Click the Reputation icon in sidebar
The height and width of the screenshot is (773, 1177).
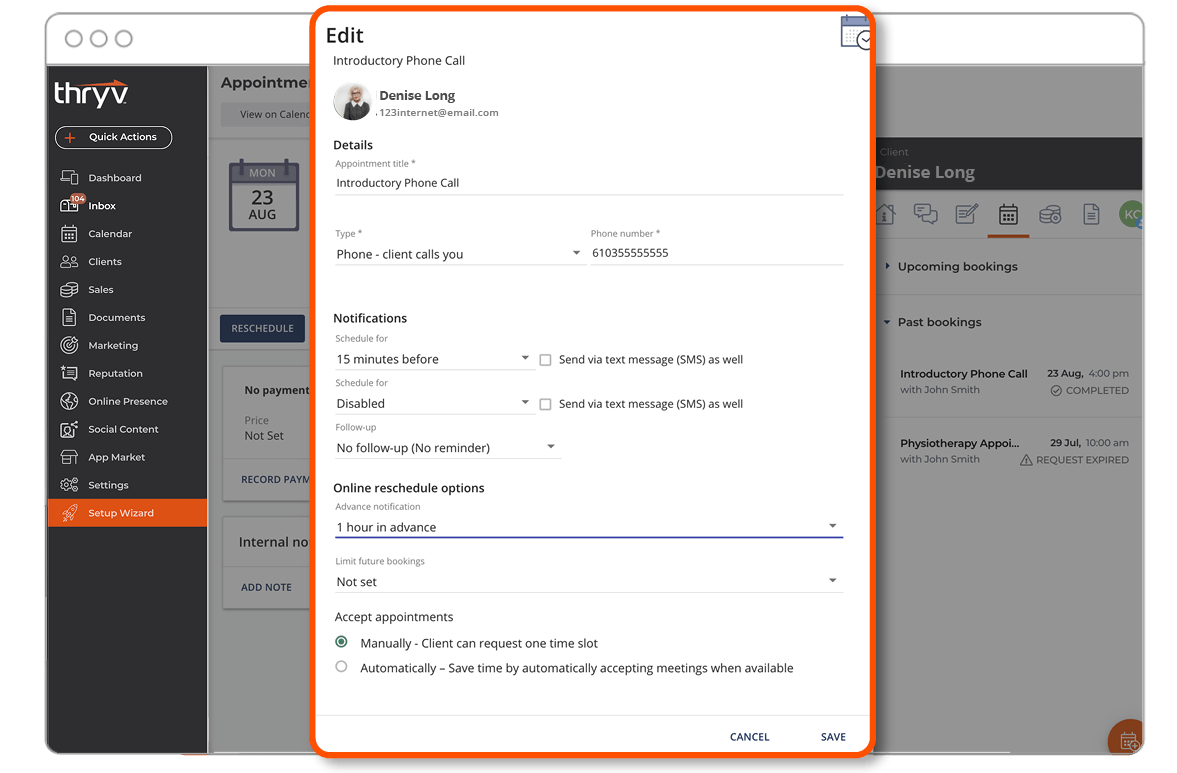pos(69,373)
